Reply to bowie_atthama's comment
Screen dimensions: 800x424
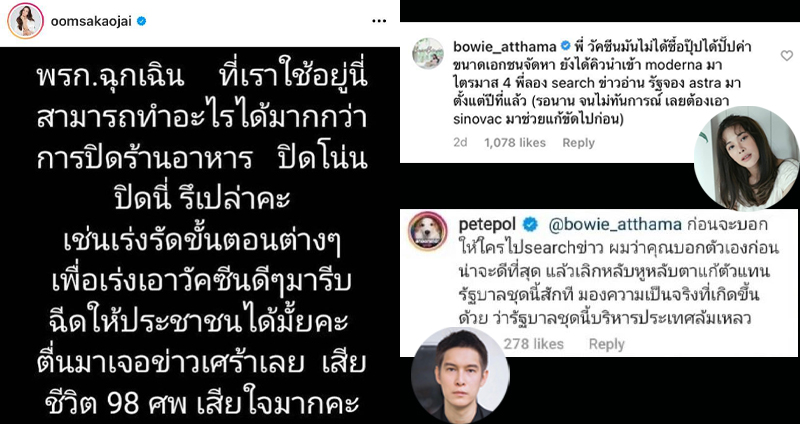click(579, 143)
